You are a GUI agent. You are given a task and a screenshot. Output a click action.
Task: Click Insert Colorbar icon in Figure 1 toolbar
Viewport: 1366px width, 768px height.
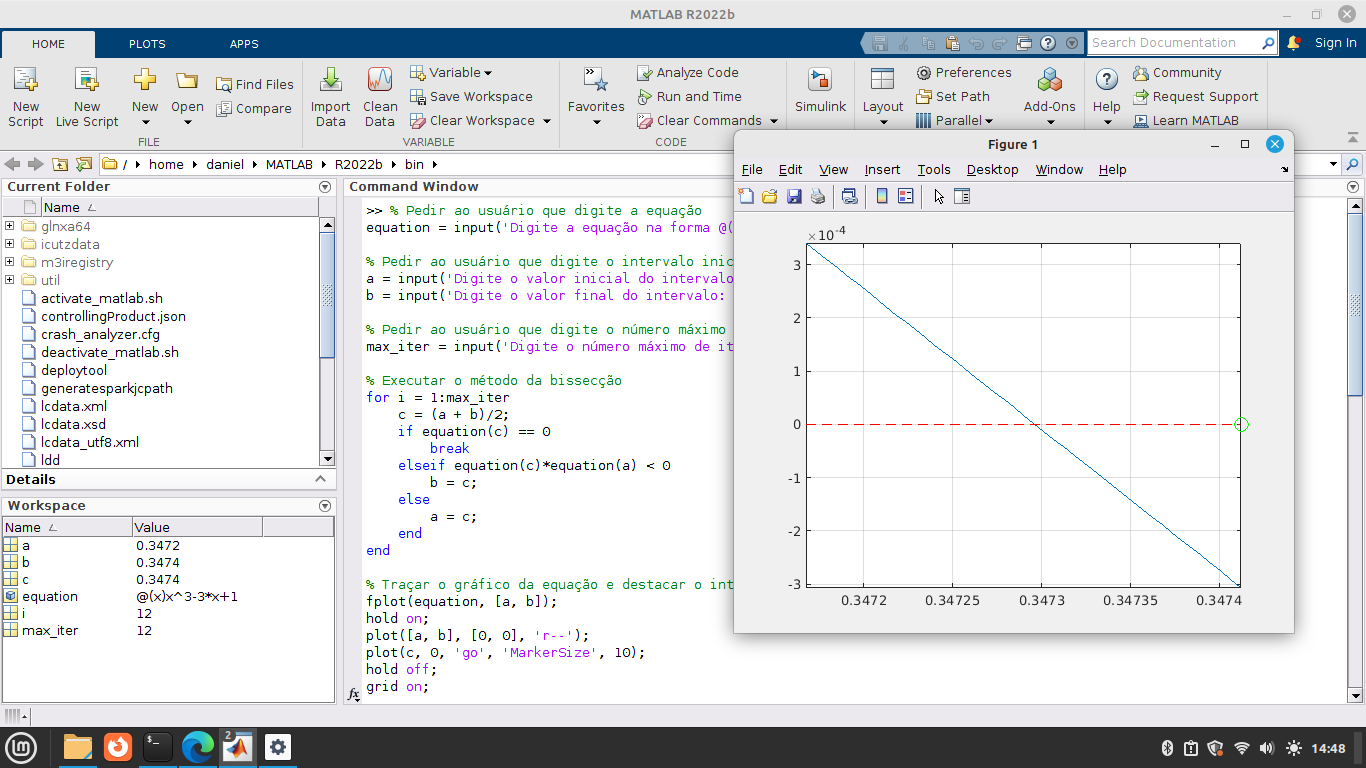[881, 196]
